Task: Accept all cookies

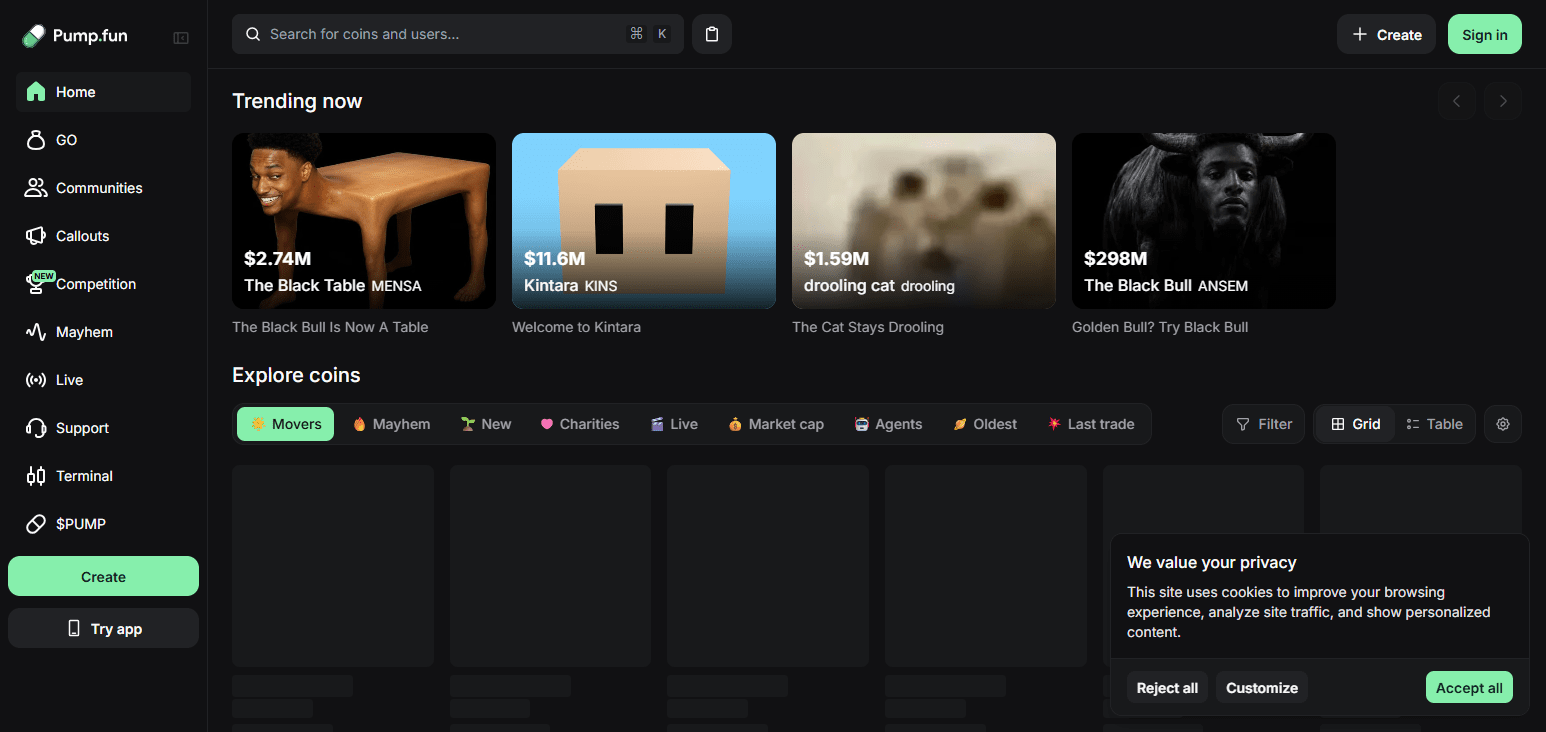Action: click(1469, 688)
